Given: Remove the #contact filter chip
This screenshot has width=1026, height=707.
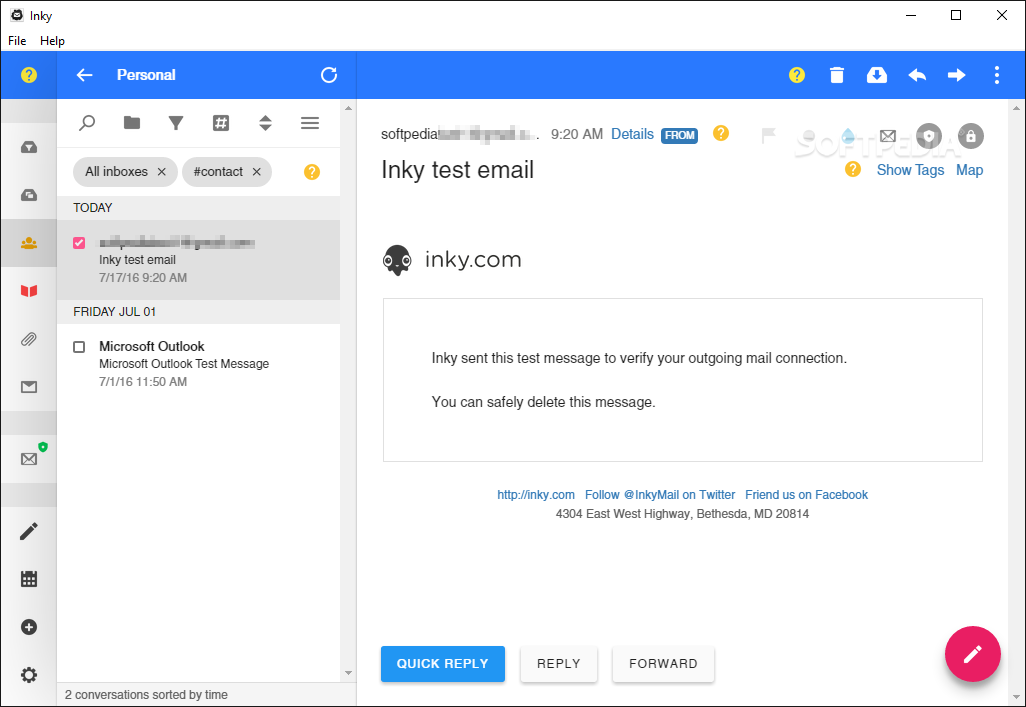Looking at the screenshot, I should point(256,172).
